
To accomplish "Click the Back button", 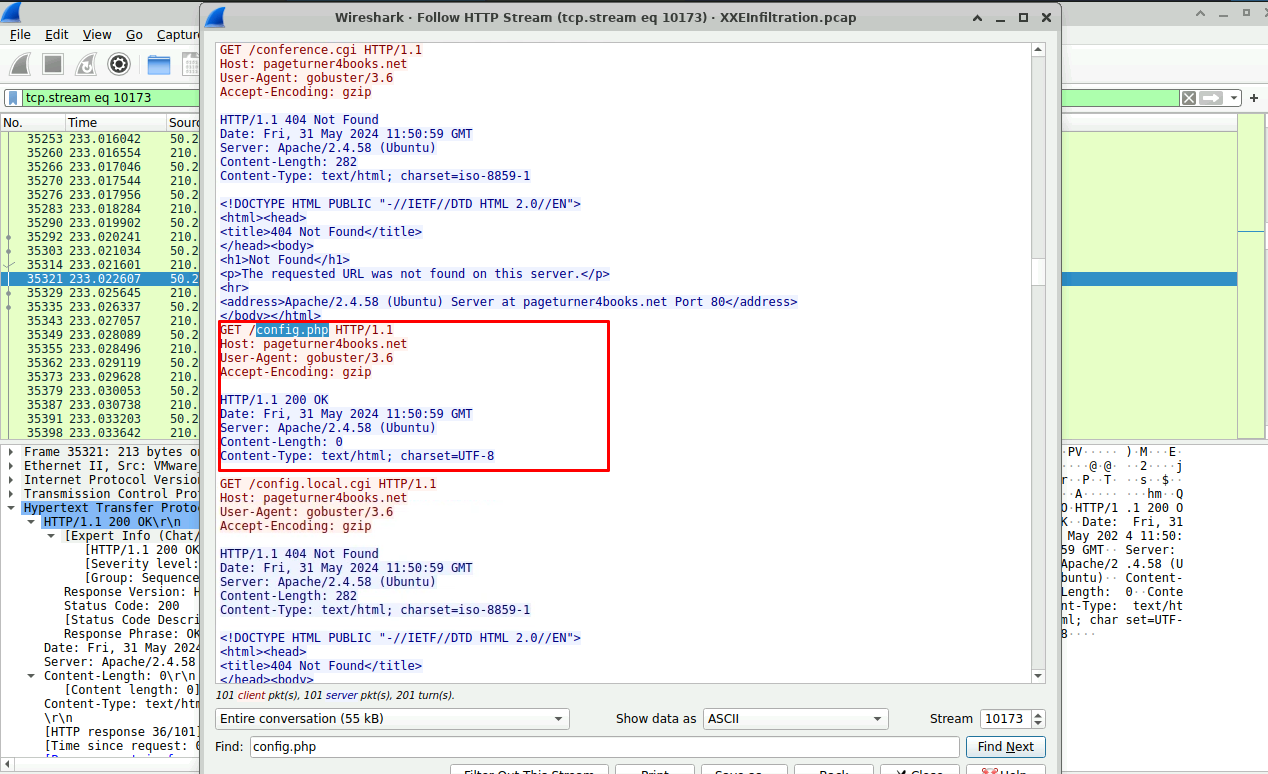I will [x=833, y=770].
